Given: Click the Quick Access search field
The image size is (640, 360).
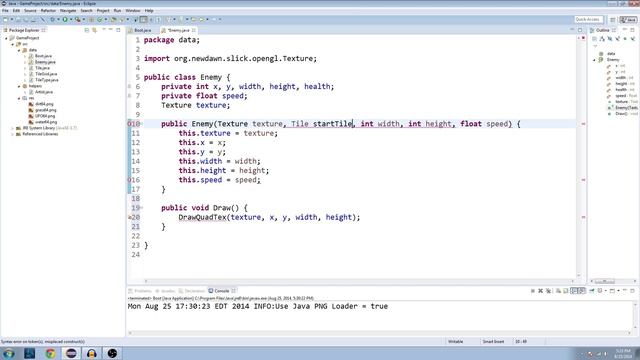Looking at the screenshot, I should coord(588,20).
